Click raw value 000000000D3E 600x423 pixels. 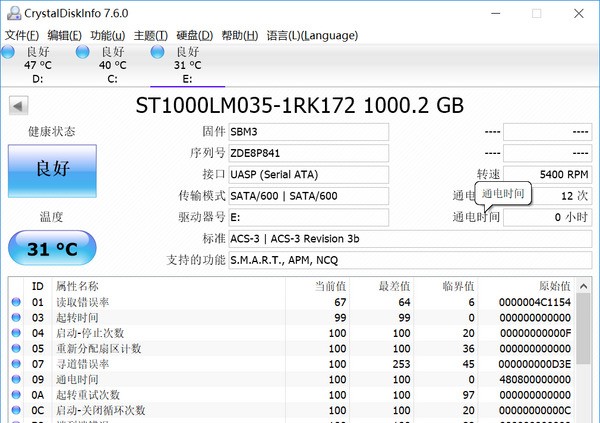[x=535, y=364]
